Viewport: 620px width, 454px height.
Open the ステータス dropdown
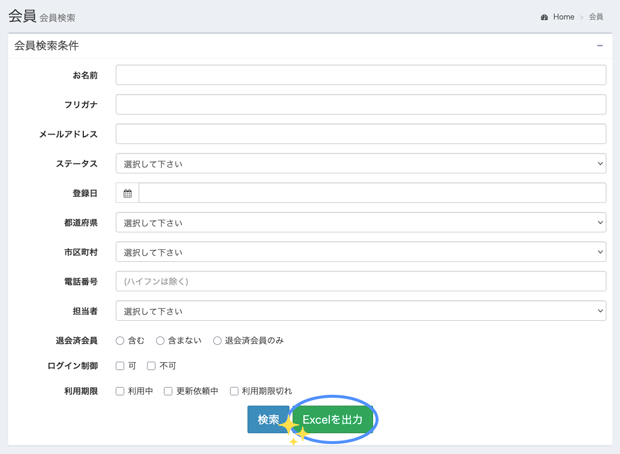click(x=361, y=163)
